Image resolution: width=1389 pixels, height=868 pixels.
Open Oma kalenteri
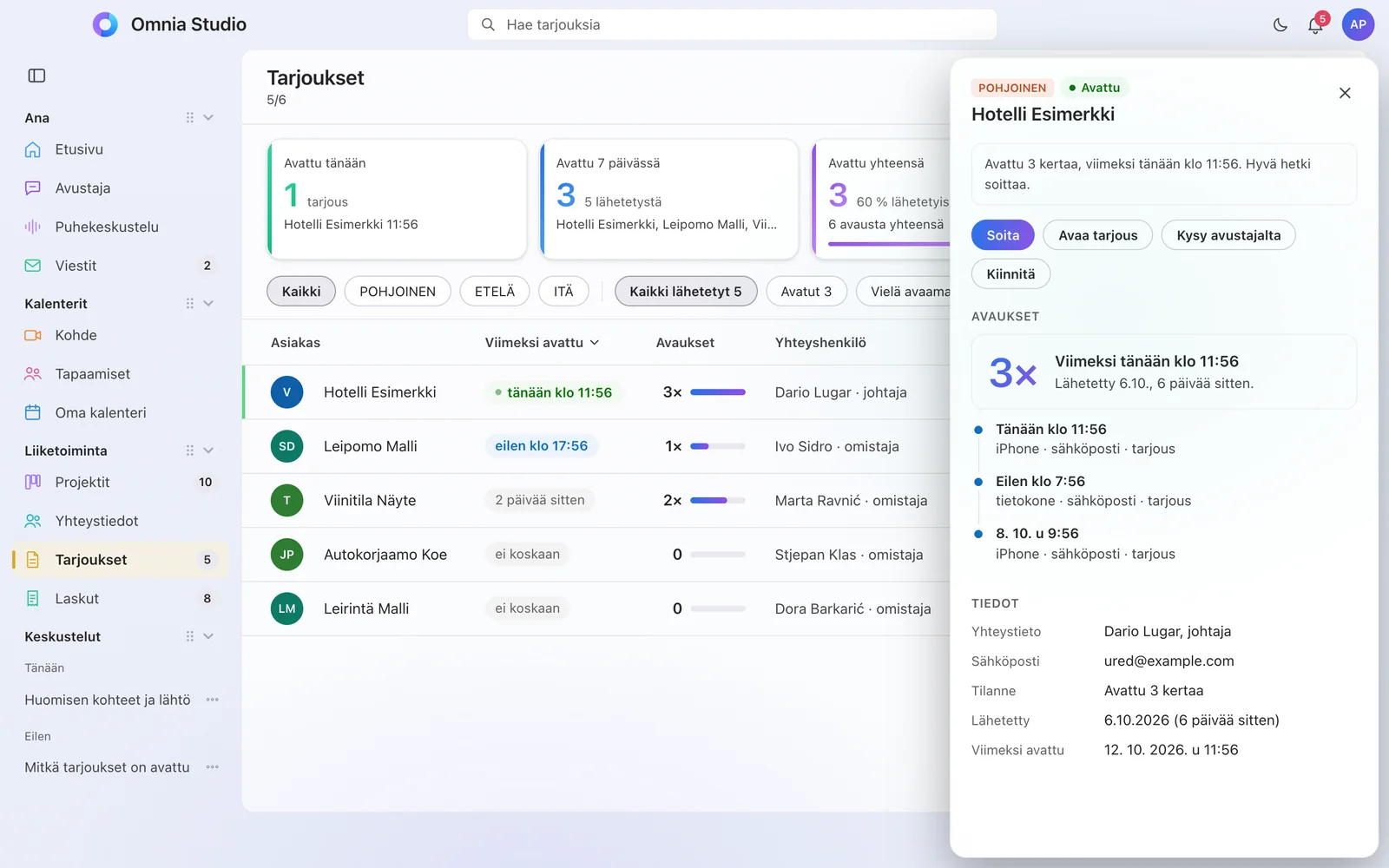122,412
